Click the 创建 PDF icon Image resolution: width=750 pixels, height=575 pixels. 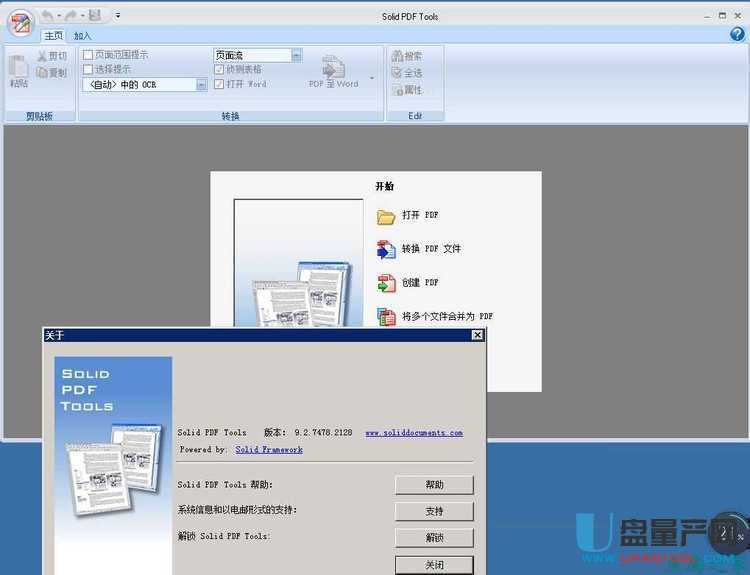click(386, 283)
